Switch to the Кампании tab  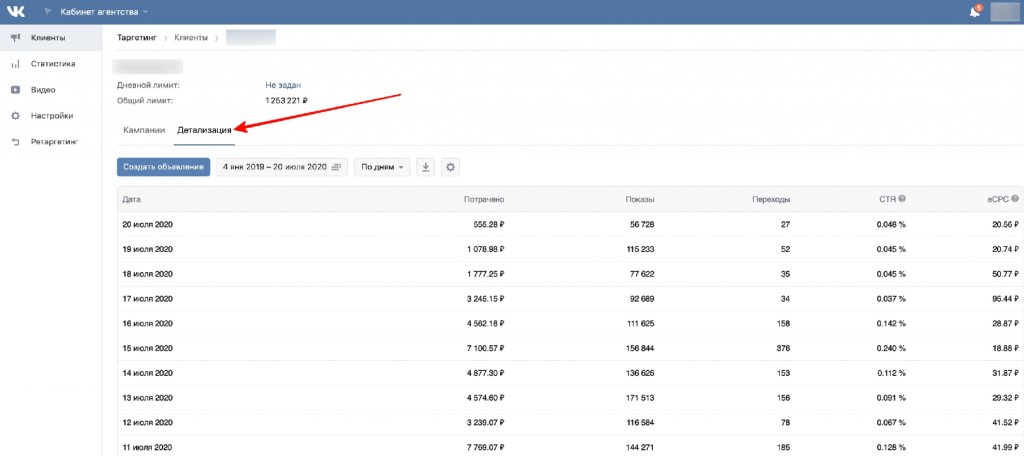pos(144,130)
